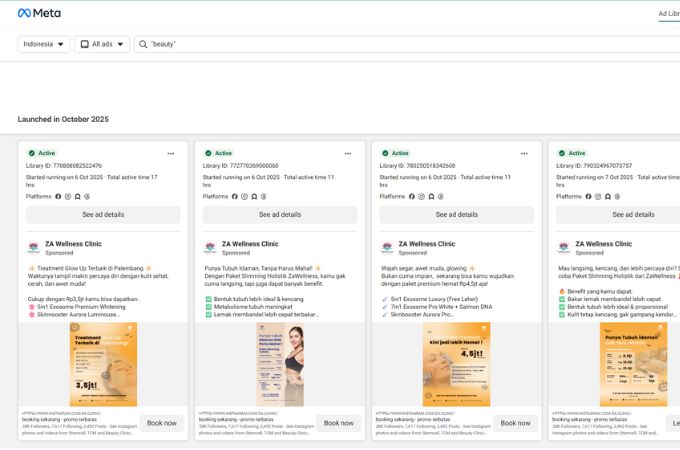
Task: Click Book now on second ad
Action: pyautogui.click(x=338, y=423)
